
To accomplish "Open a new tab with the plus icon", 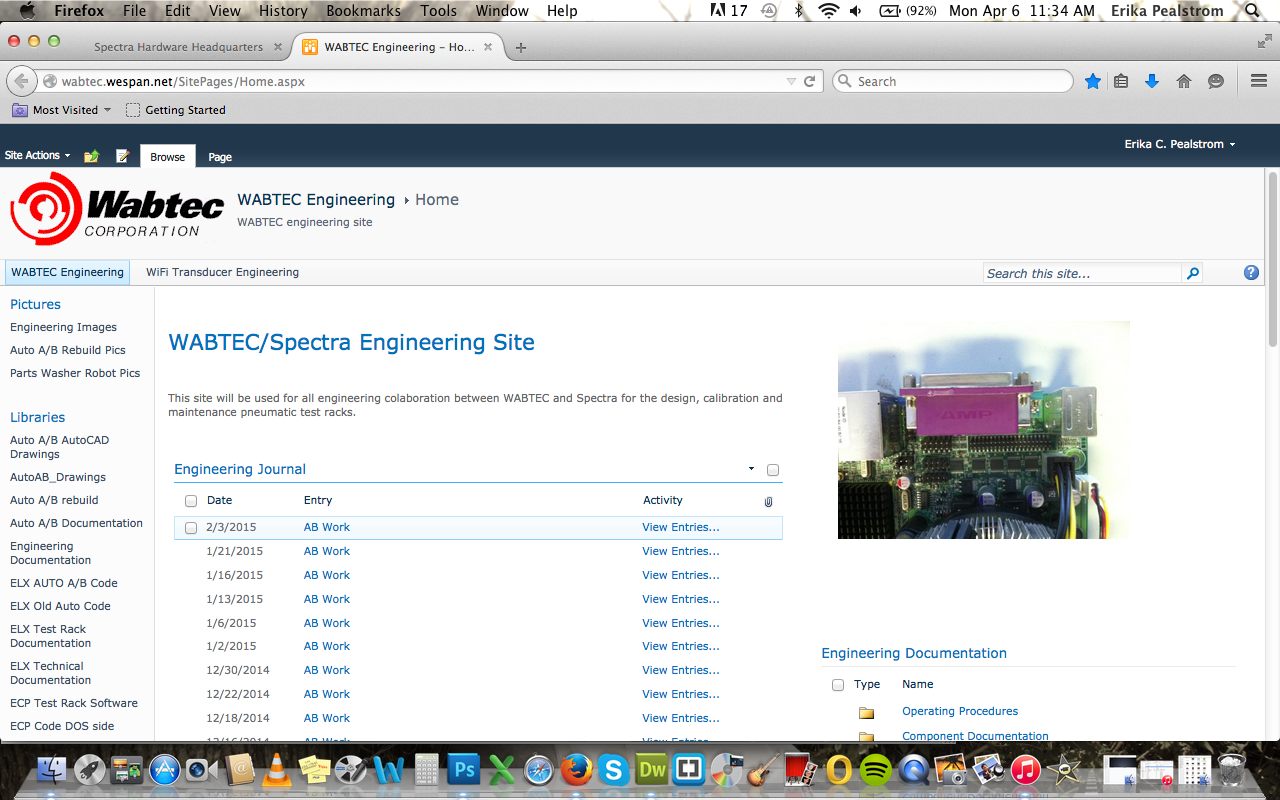I will [521, 47].
